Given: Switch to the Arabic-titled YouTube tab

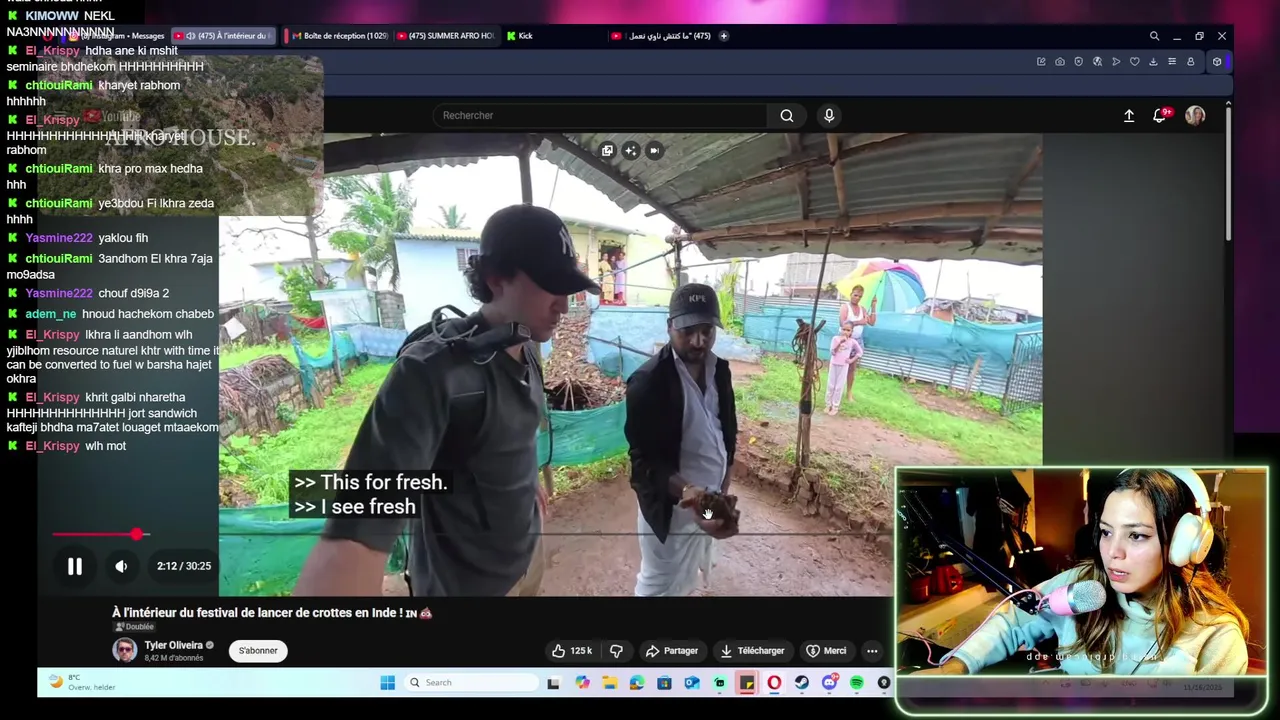Looking at the screenshot, I should pyautogui.click(x=661, y=36).
